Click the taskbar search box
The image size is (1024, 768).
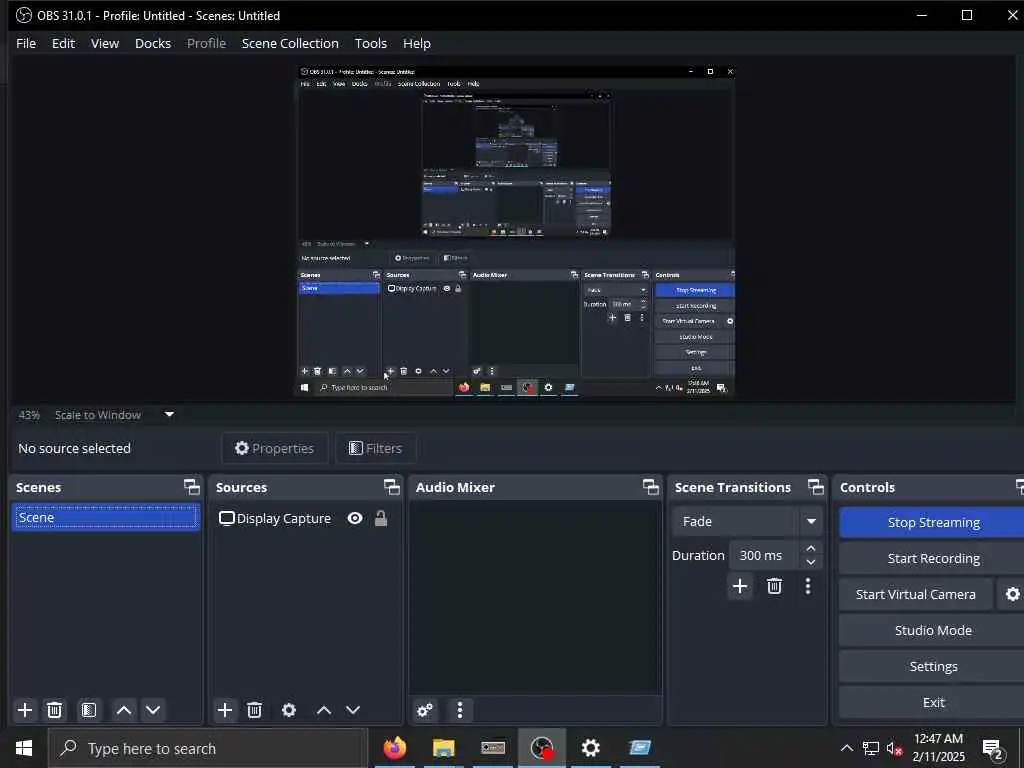coord(208,748)
